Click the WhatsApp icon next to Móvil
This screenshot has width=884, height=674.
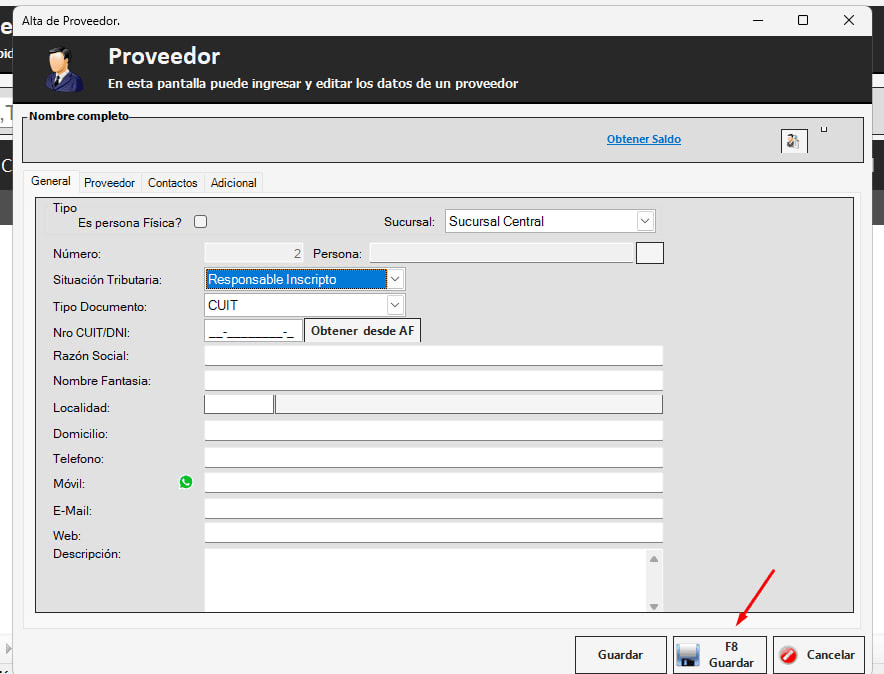tap(186, 482)
